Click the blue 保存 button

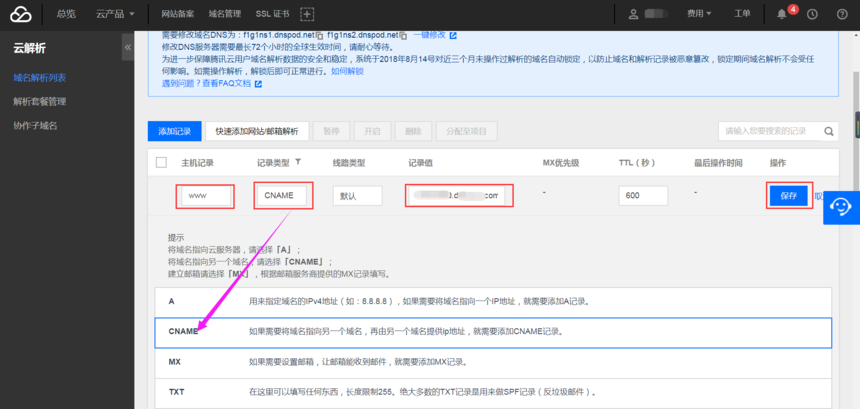(788, 196)
